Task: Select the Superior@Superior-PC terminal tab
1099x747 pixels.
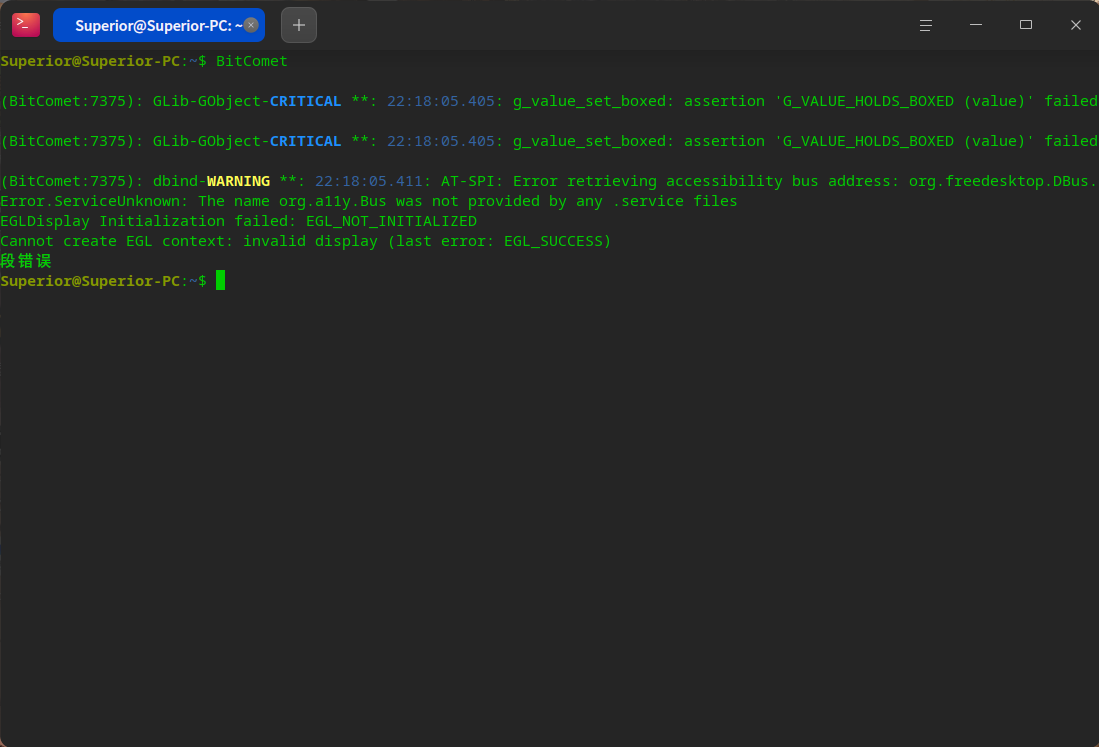Action: pos(158,25)
